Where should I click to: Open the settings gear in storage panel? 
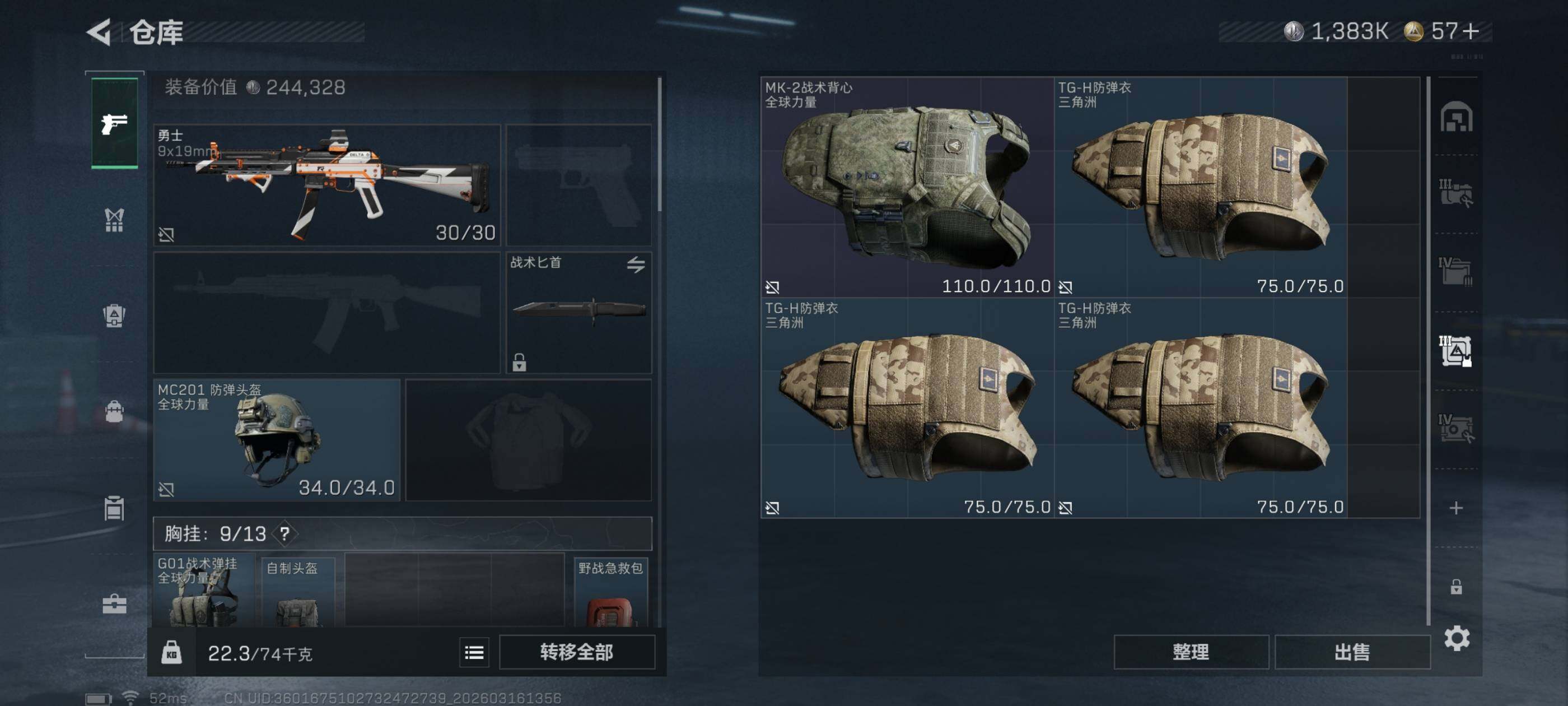pos(1457,638)
